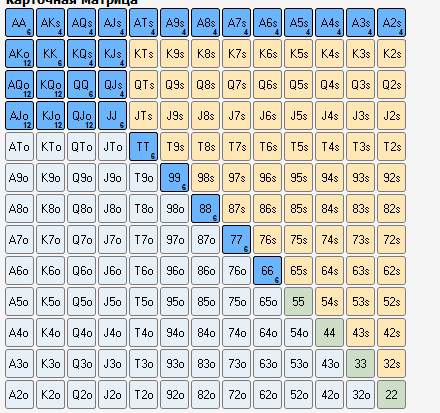Toggle the AJo offsuit cell
Screen dimensions: 440x413
coord(19,116)
